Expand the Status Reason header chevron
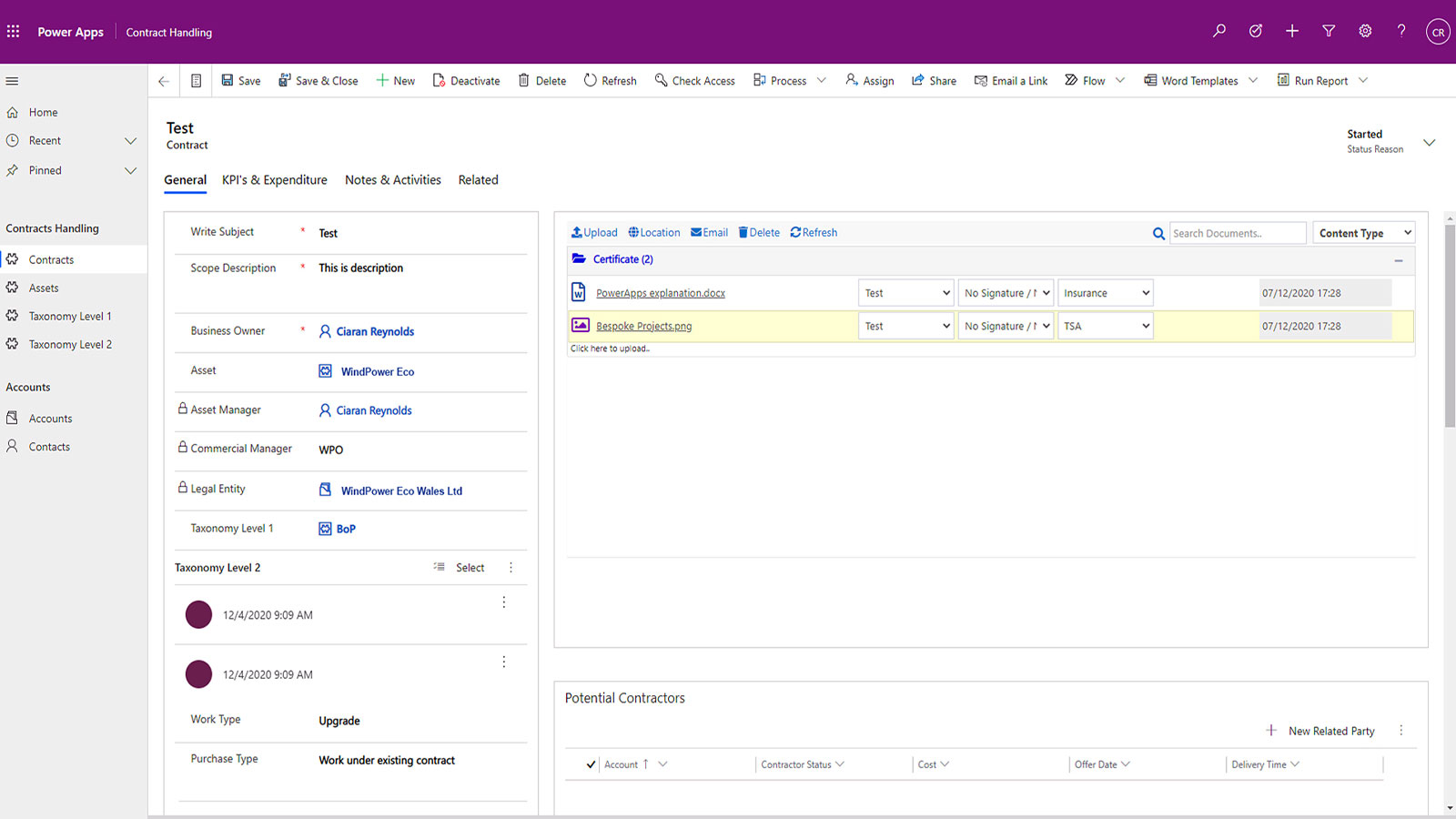This screenshot has width=1456, height=819. pos(1430,142)
